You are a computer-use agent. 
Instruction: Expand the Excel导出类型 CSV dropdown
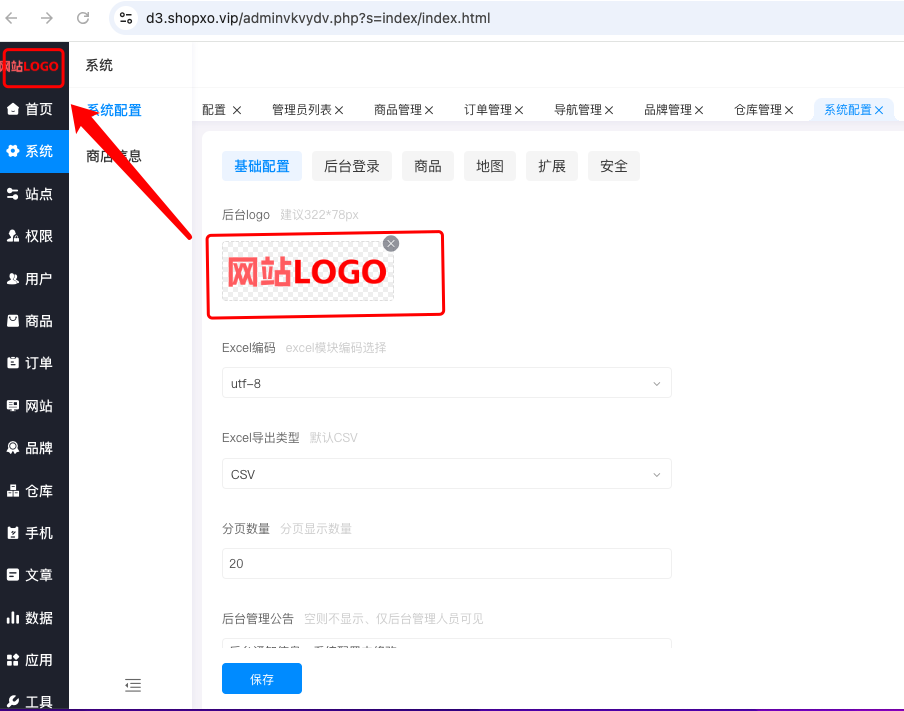447,474
